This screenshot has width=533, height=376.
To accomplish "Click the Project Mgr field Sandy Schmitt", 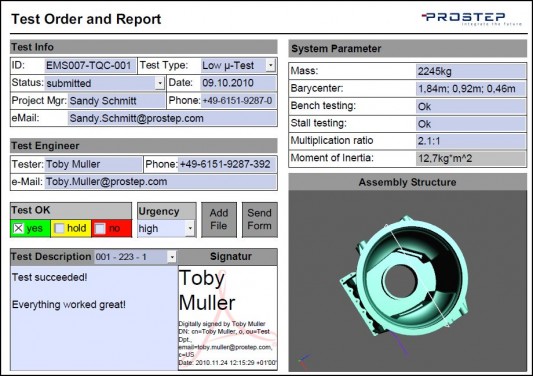I will click(x=116, y=101).
